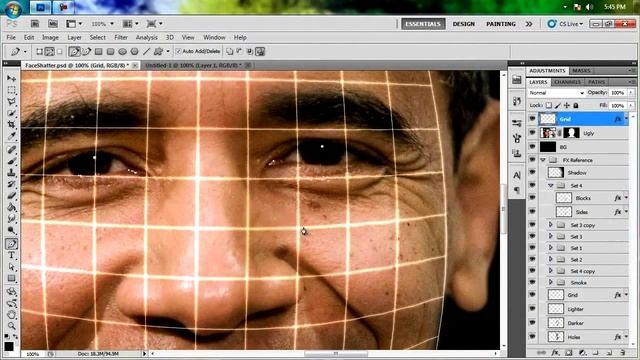The image size is (640, 360).
Task: Choose Polygon shape in the options bar
Action: 134,51
